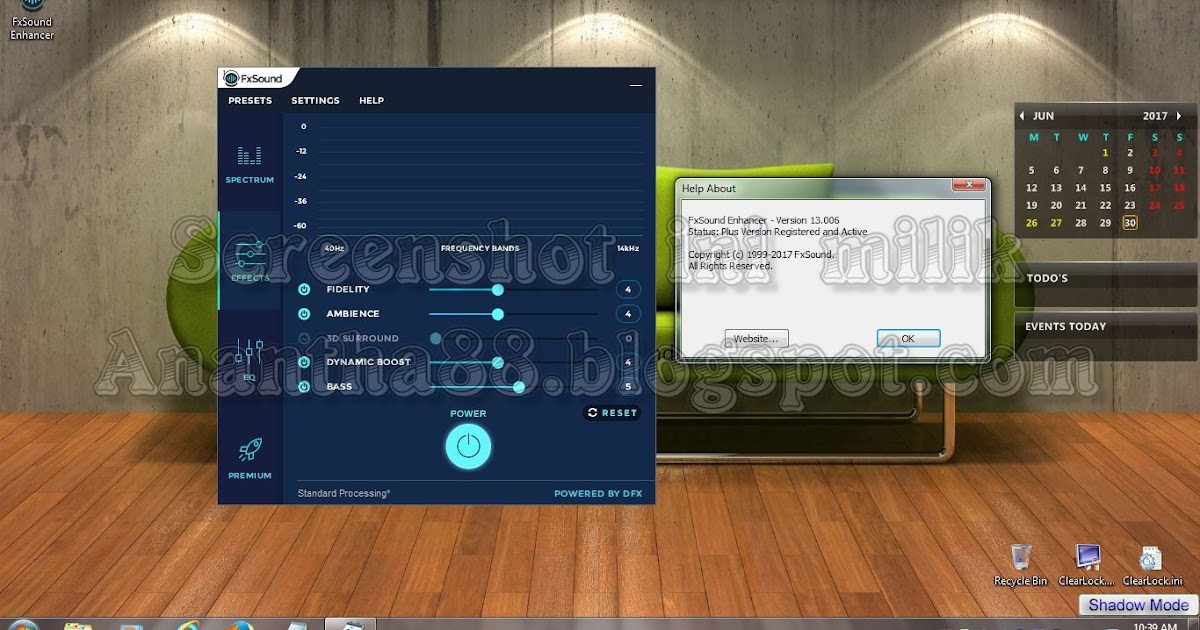Click the Bass slider handle
1200x630 pixels.
click(x=518, y=386)
